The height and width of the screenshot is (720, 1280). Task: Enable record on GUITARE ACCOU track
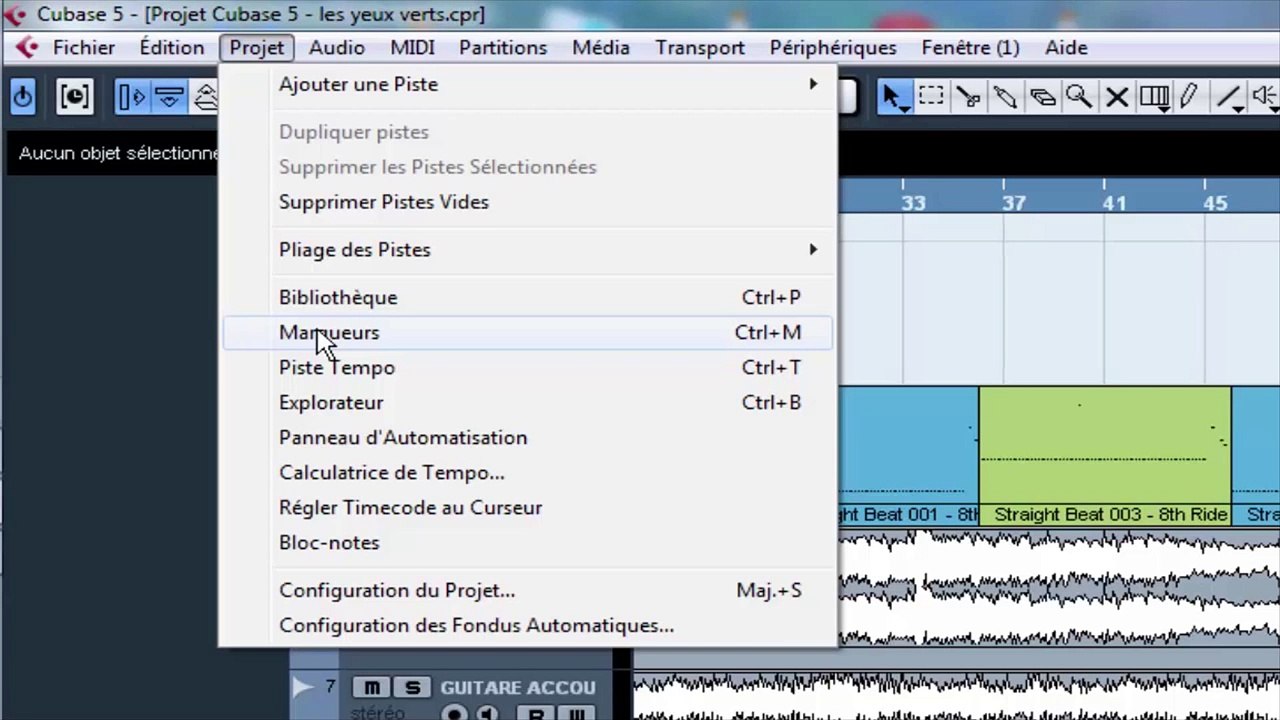click(456, 713)
